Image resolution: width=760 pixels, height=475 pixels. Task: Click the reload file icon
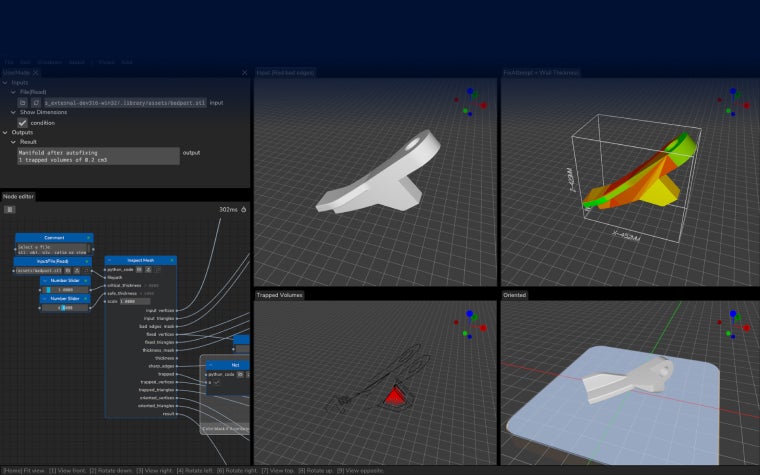coord(36,103)
